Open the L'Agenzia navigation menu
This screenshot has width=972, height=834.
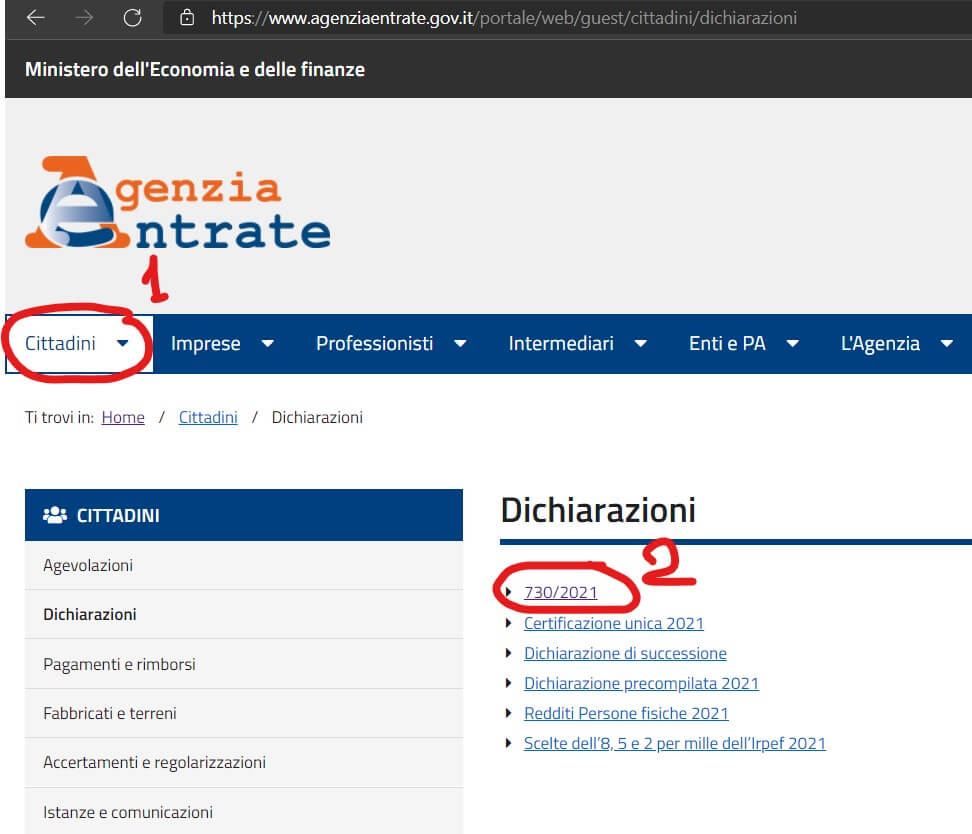click(896, 343)
